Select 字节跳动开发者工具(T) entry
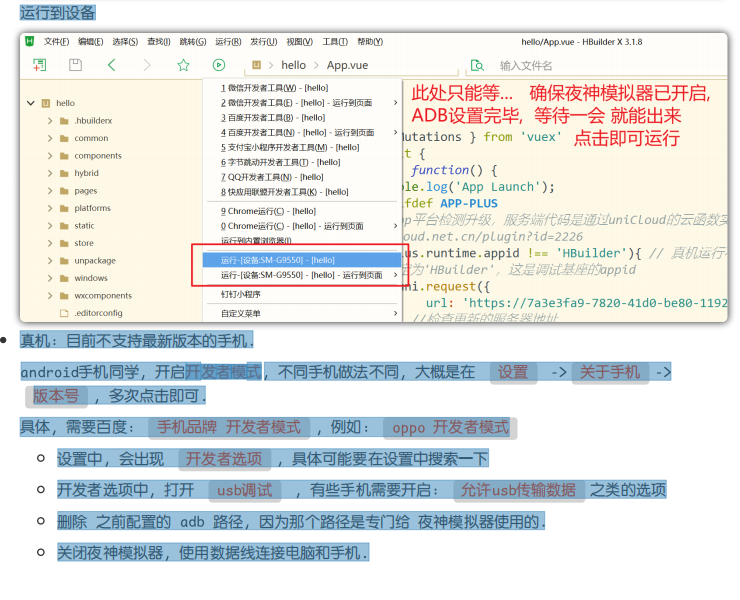This screenshot has height=600, width=740. tap(302, 162)
